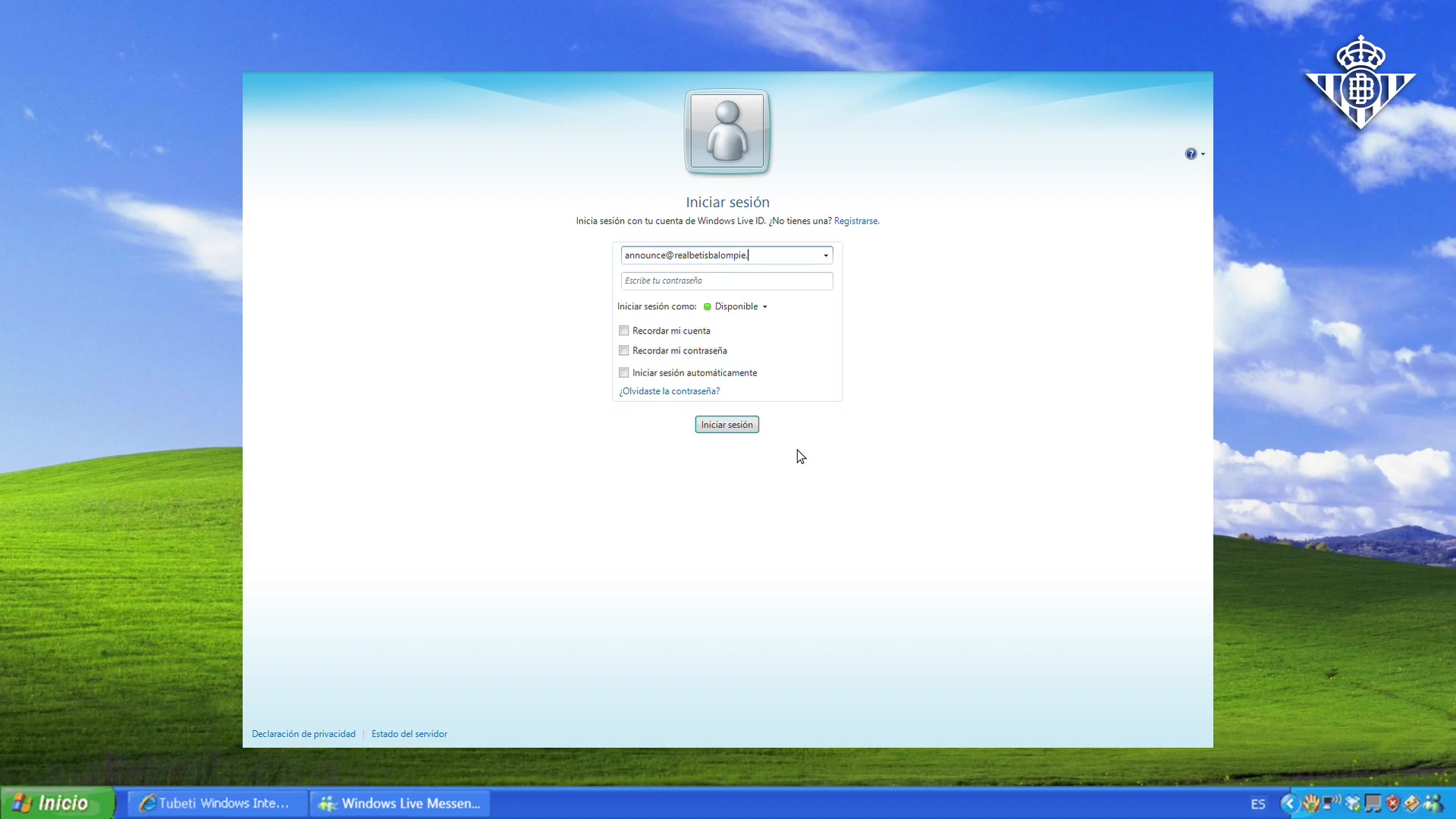Expand the account email dropdown arrow
The width and height of the screenshot is (1456, 819).
(x=826, y=256)
